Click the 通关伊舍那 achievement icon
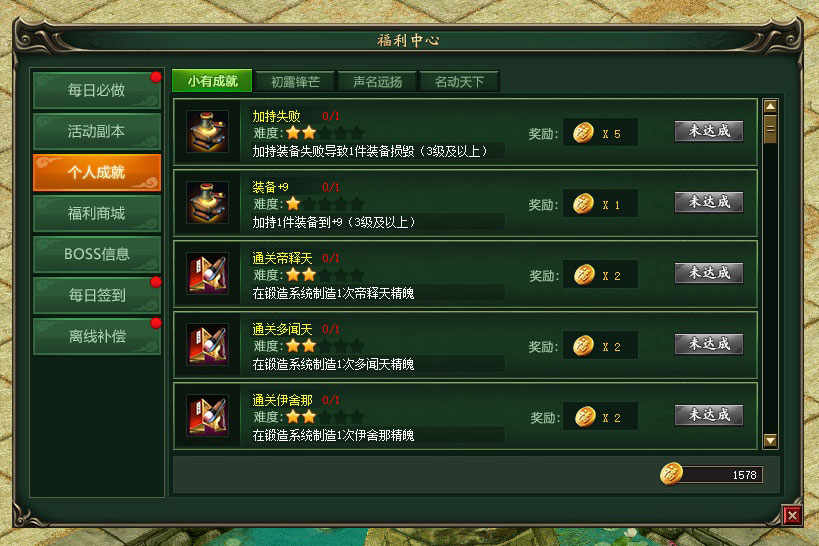Viewport: 819px width, 546px height. [207, 415]
